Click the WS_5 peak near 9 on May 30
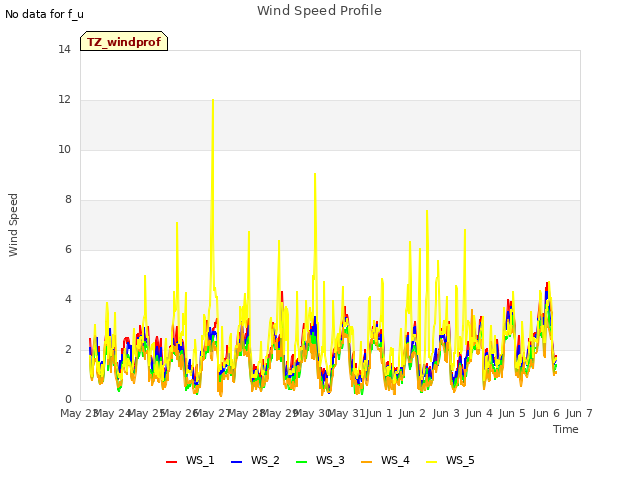This screenshot has width=640, height=480. click(315, 174)
